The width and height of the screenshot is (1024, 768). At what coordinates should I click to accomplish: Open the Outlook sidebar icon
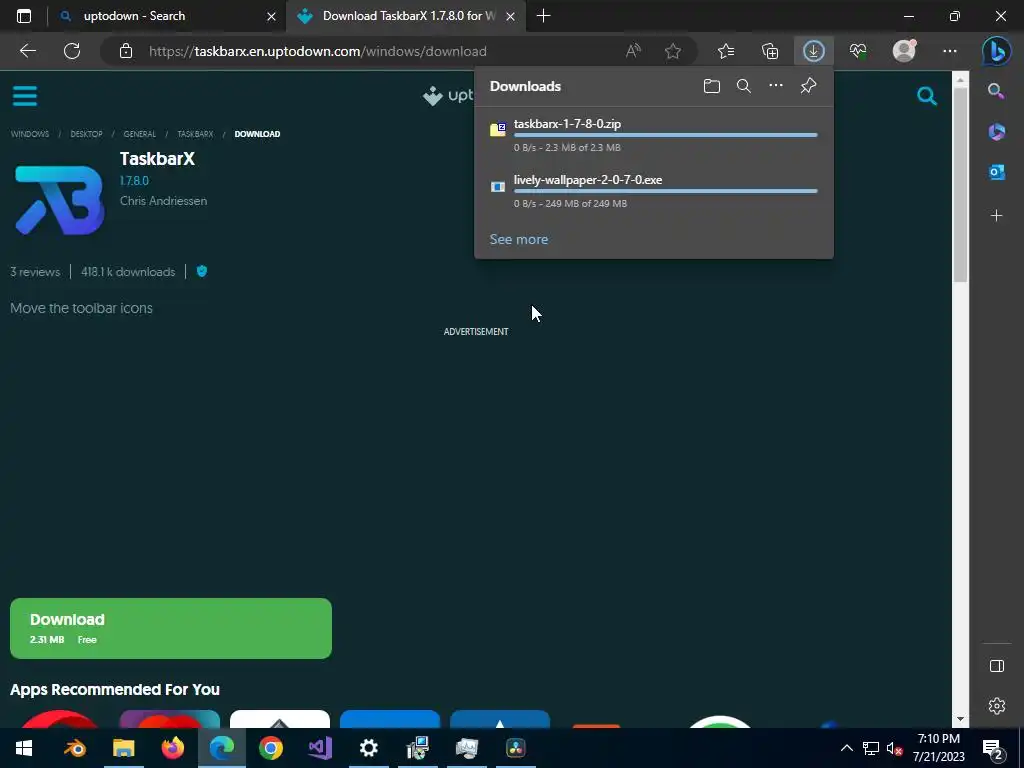[x=997, y=172]
